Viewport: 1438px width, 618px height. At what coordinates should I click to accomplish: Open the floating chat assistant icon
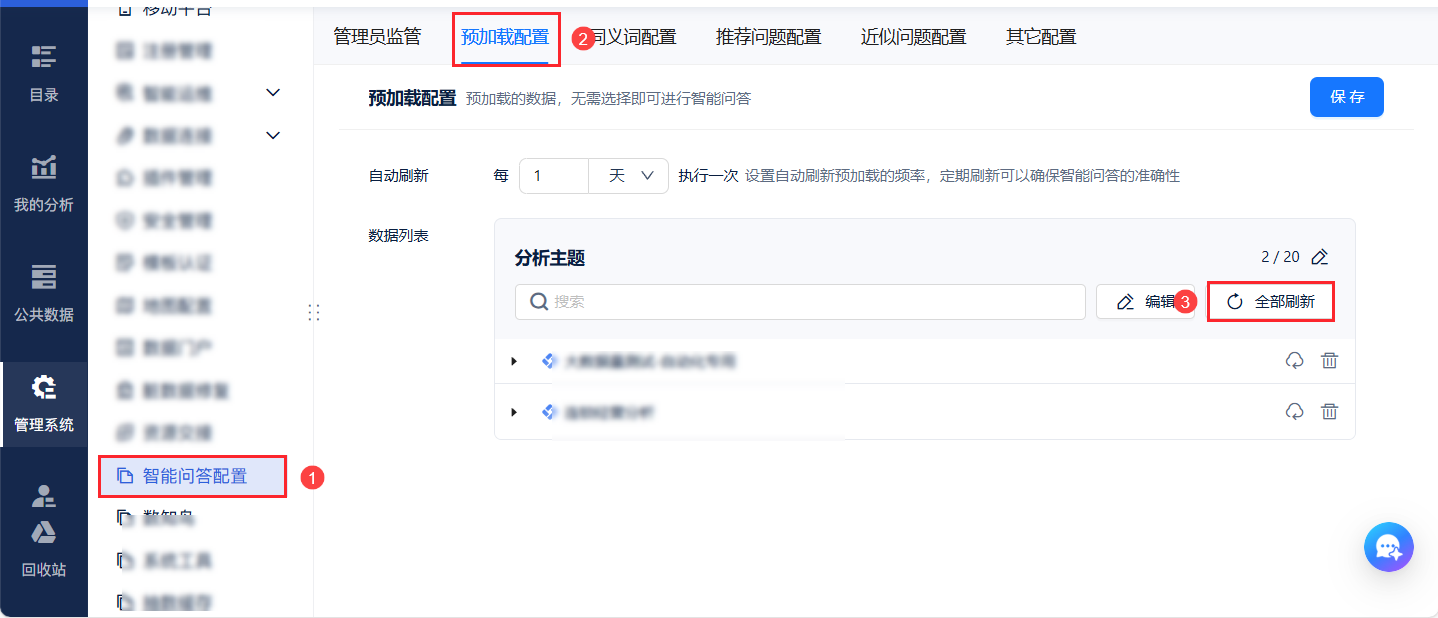(1389, 547)
